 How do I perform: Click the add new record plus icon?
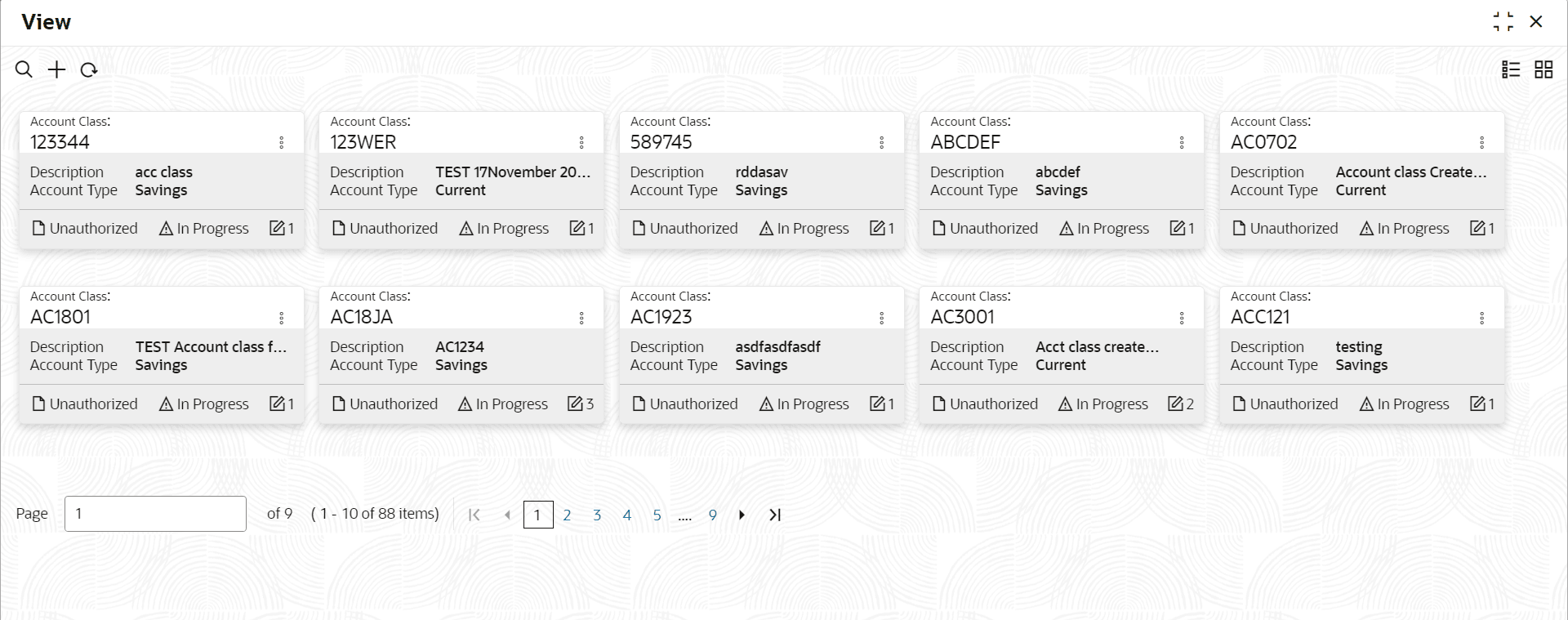pos(56,69)
